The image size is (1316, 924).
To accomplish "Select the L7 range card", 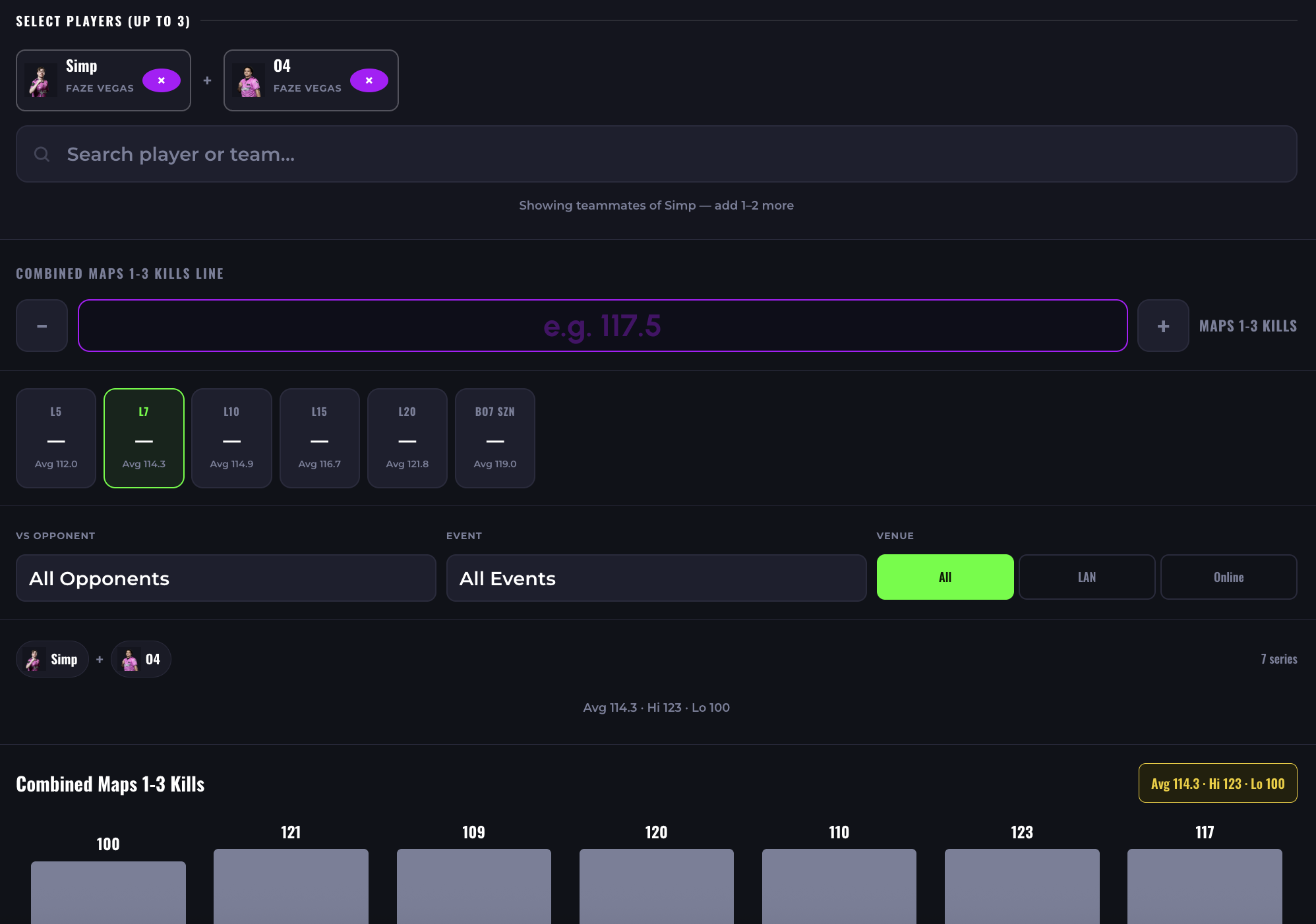I will tap(144, 438).
